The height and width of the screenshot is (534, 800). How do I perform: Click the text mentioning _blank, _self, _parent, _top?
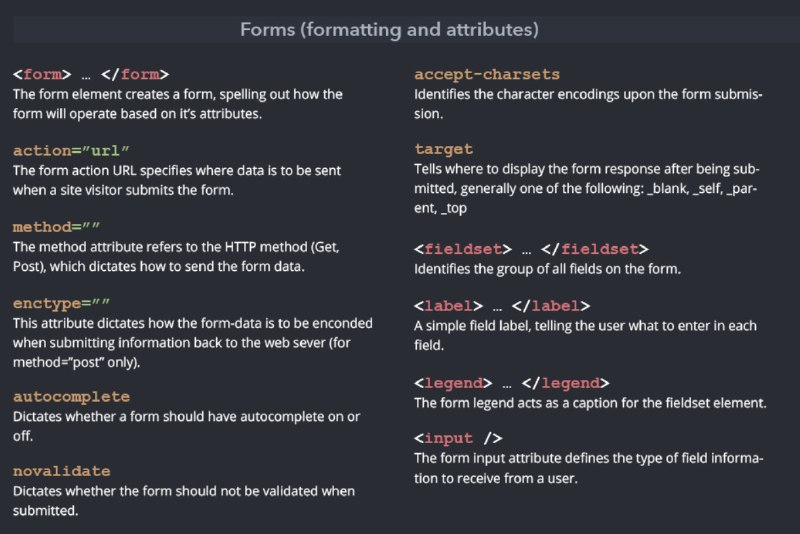pyautogui.click(x=587, y=189)
